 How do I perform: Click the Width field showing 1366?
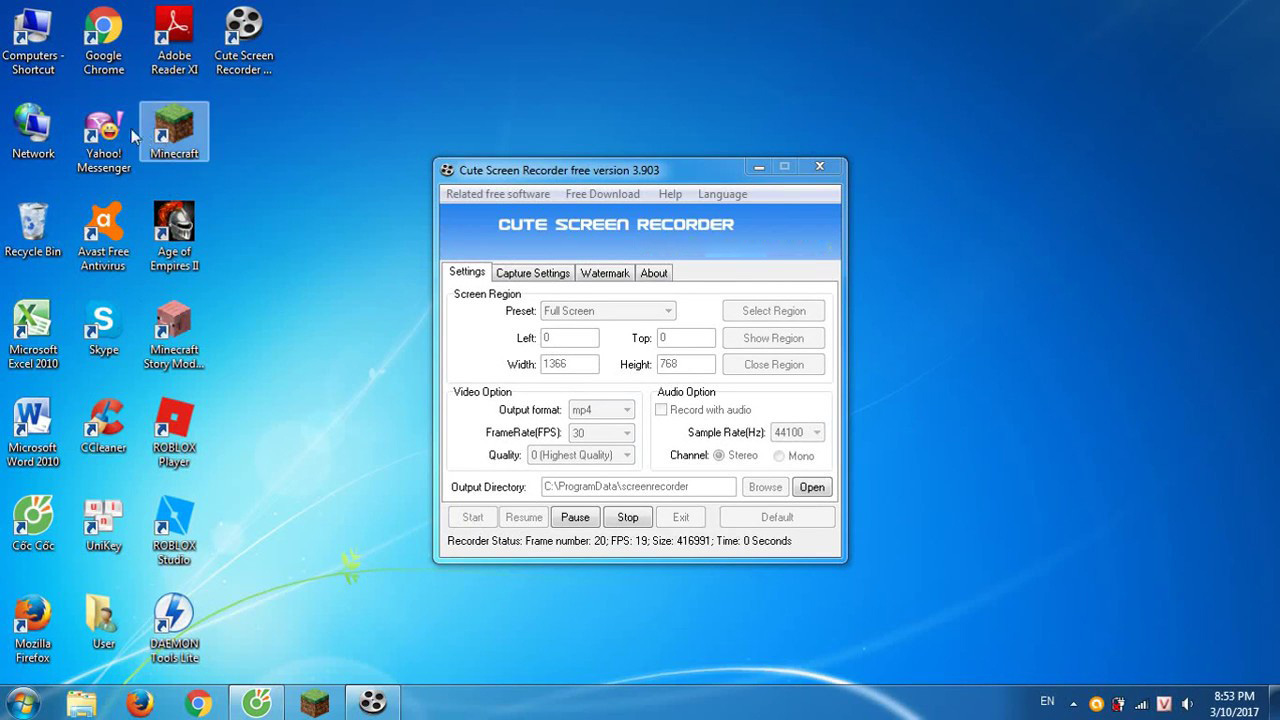(x=569, y=365)
